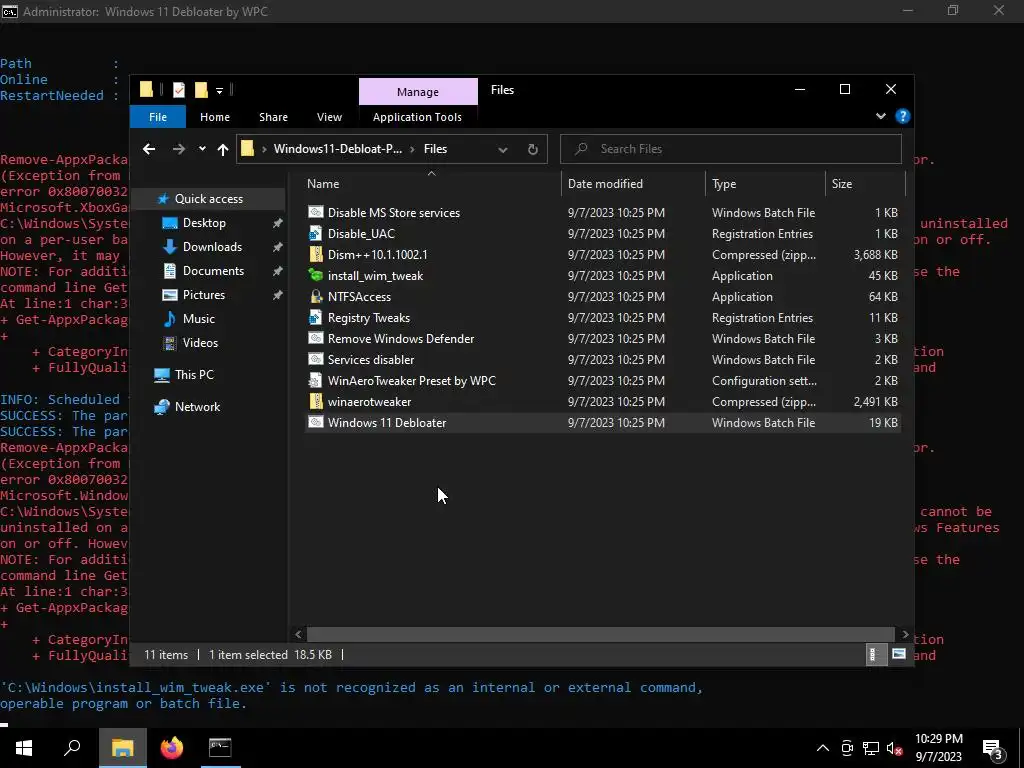Click the muted volume tray icon
Viewport: 1024px width, 768px height.
894,748
